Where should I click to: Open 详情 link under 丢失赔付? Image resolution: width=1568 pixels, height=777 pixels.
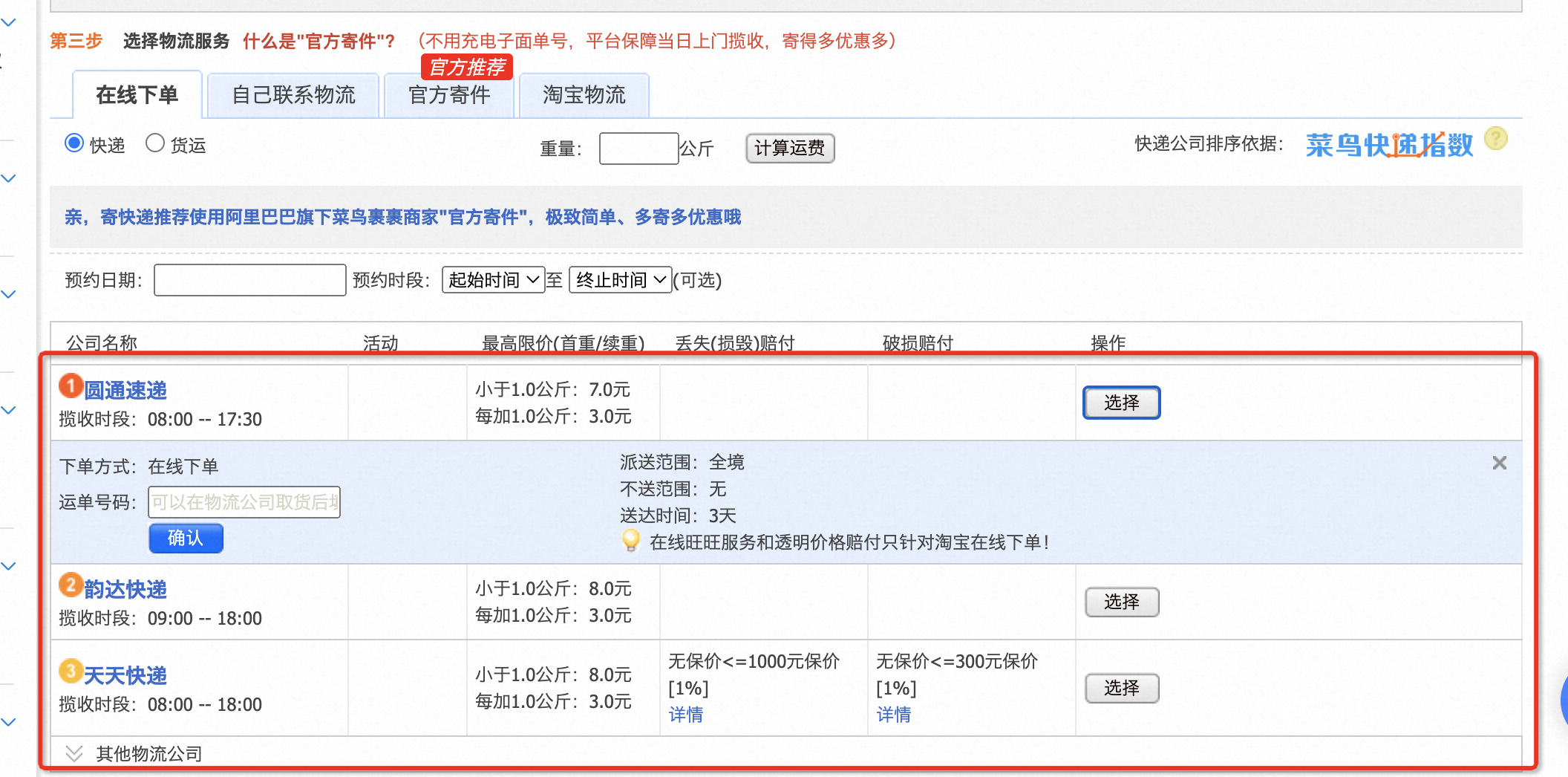point(685,715)
